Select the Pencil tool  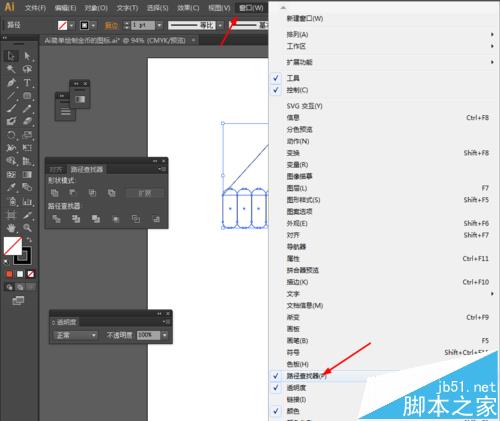pyautogui.click(x=27, y=108)
